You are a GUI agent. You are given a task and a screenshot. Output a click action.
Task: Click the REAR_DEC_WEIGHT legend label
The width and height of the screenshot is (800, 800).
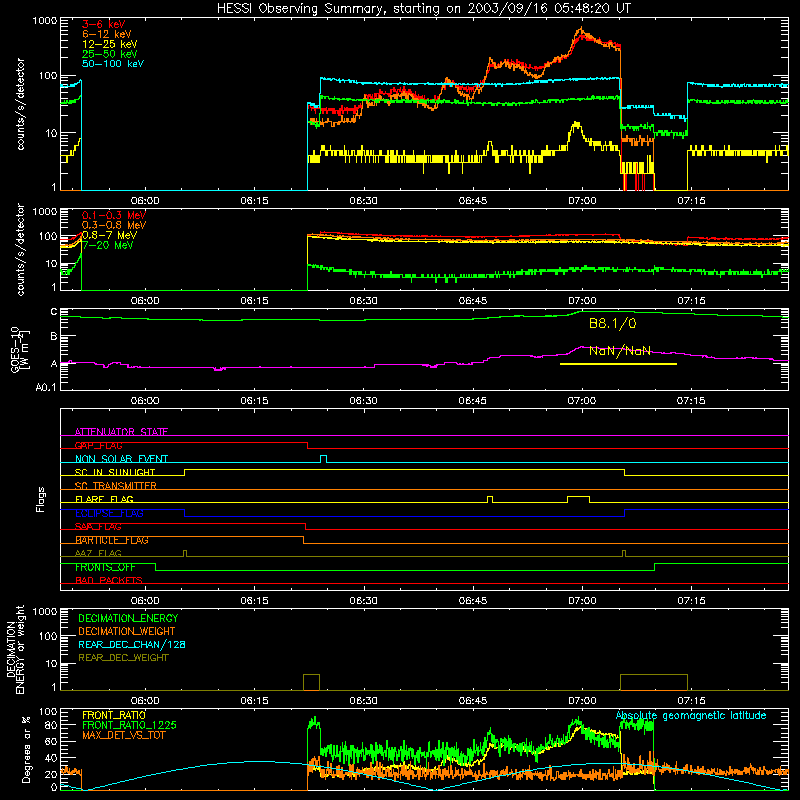tap(123, 658)
